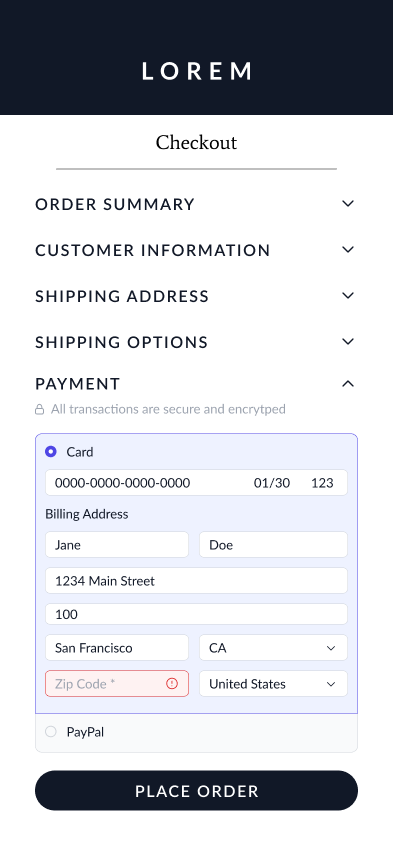This screenshot has width=393, height=852.
Task: Click the red error icon in Zip Code field
Action: [x=172, y=684]
